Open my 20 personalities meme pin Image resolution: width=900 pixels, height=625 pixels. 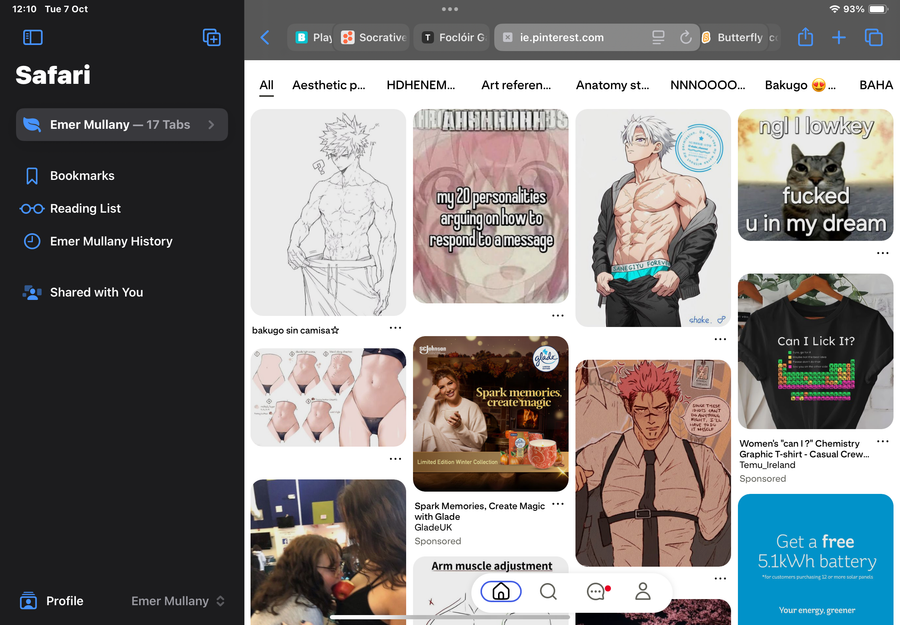pos(491,206)
